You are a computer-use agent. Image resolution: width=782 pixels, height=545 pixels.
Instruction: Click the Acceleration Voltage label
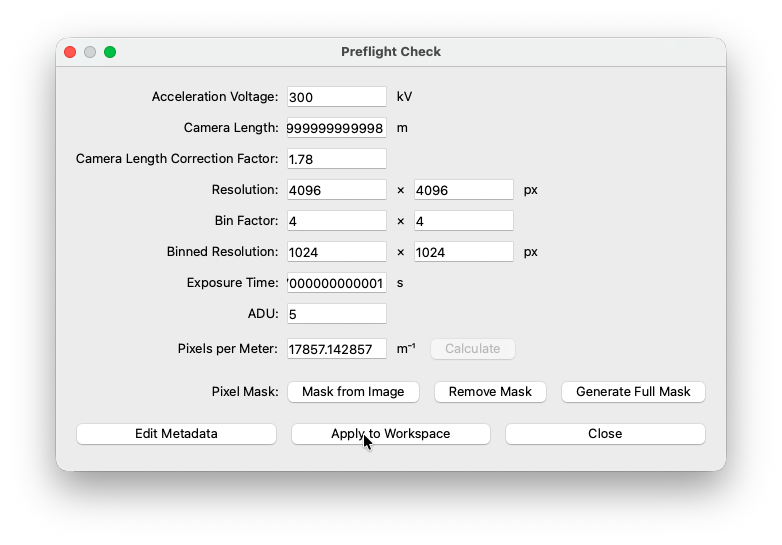coord(215,97)
